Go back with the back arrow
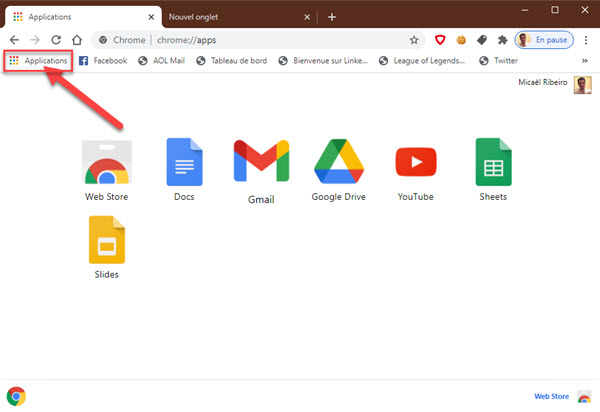The width and height of the screenshot is (600, 412). tap(14, 40)
